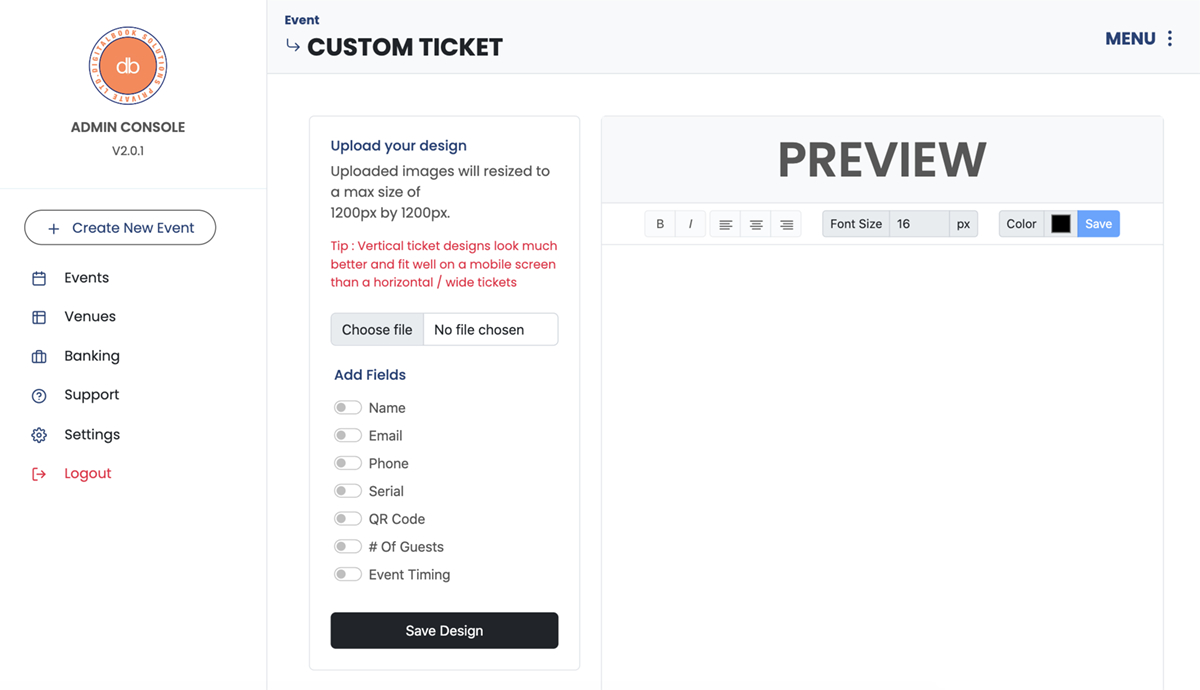The height and width of the screenshot is (690, 1200).
Task: Open the black text color swatch
Action: (x=1061, y=224)
